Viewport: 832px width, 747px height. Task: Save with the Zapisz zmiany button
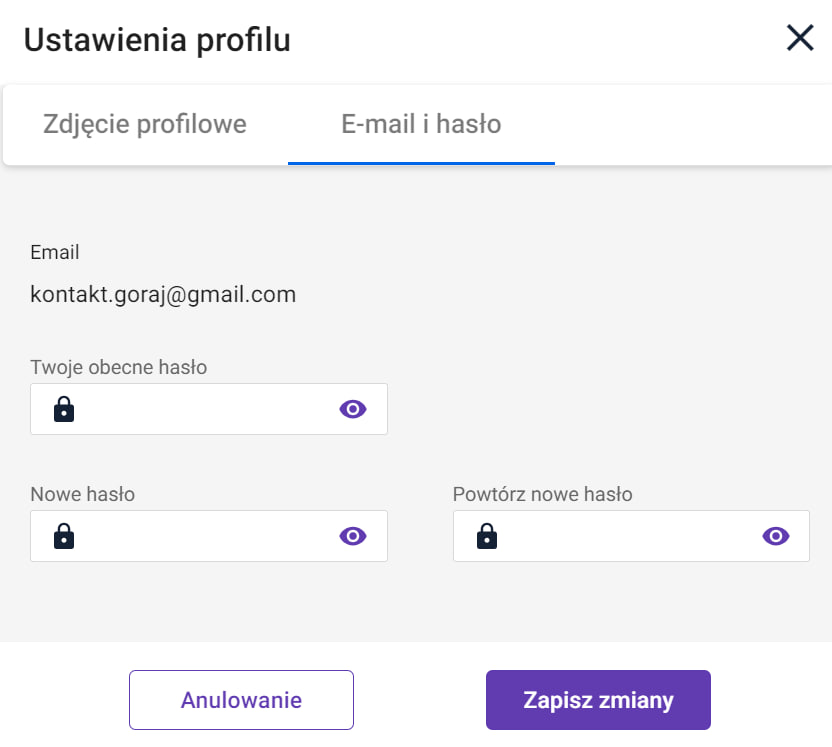click(598, 700)
